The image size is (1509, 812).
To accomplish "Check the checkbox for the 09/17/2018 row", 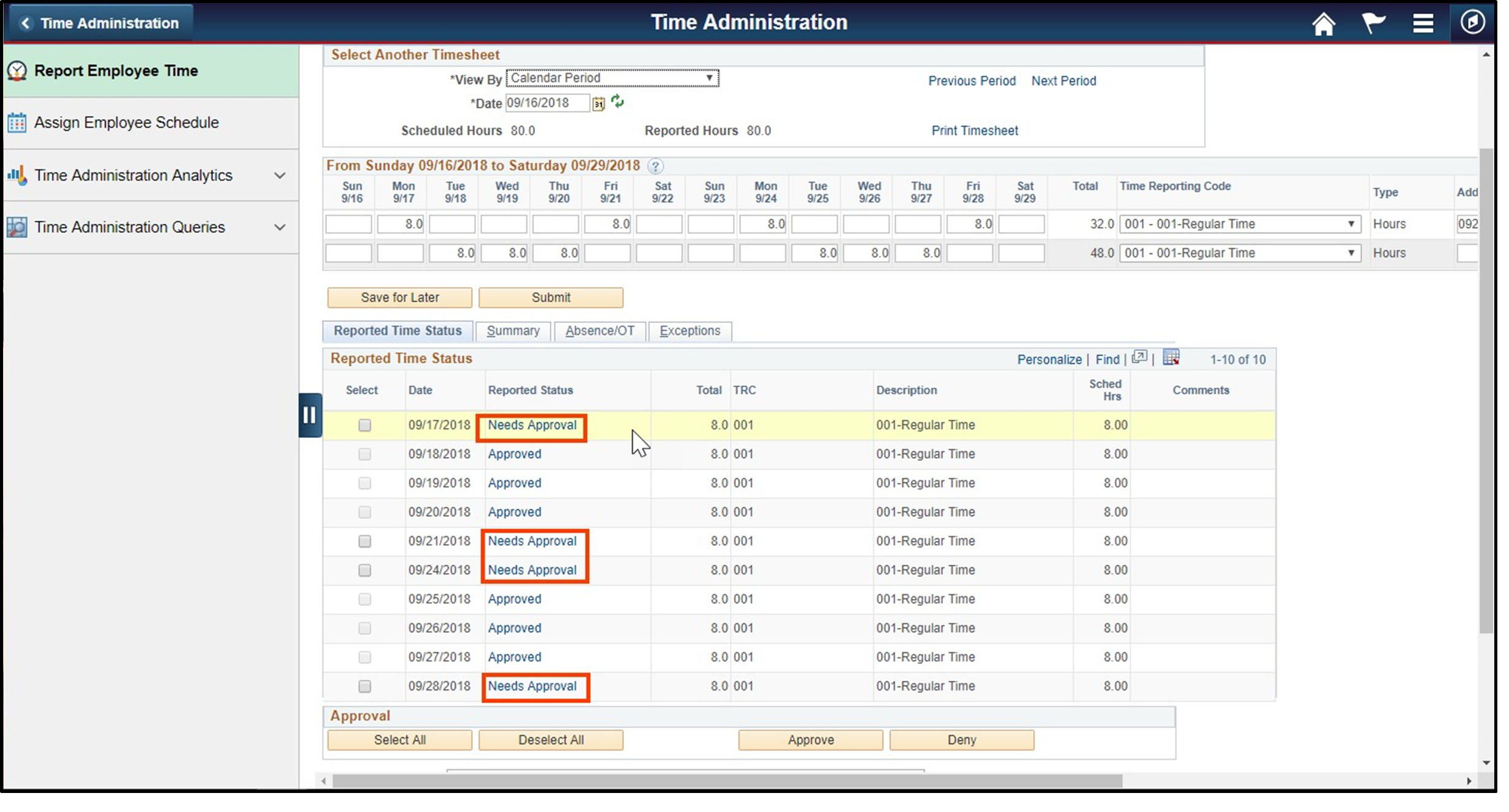I will pyautogui.click(x=365, y=424).
